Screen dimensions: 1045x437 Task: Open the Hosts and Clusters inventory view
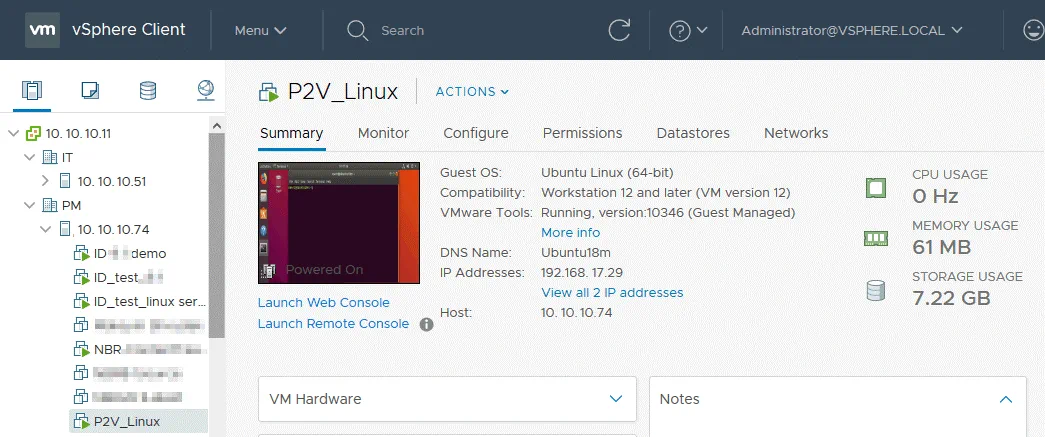tap(33, 91)
